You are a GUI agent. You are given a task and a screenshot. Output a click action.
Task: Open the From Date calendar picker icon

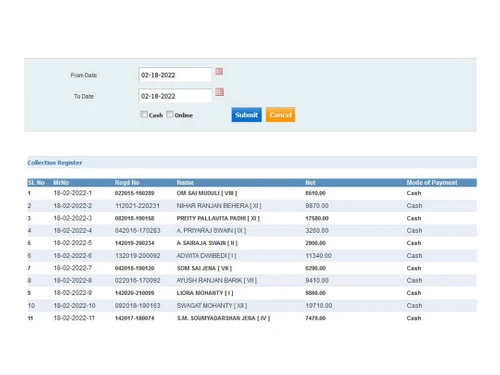219,72
